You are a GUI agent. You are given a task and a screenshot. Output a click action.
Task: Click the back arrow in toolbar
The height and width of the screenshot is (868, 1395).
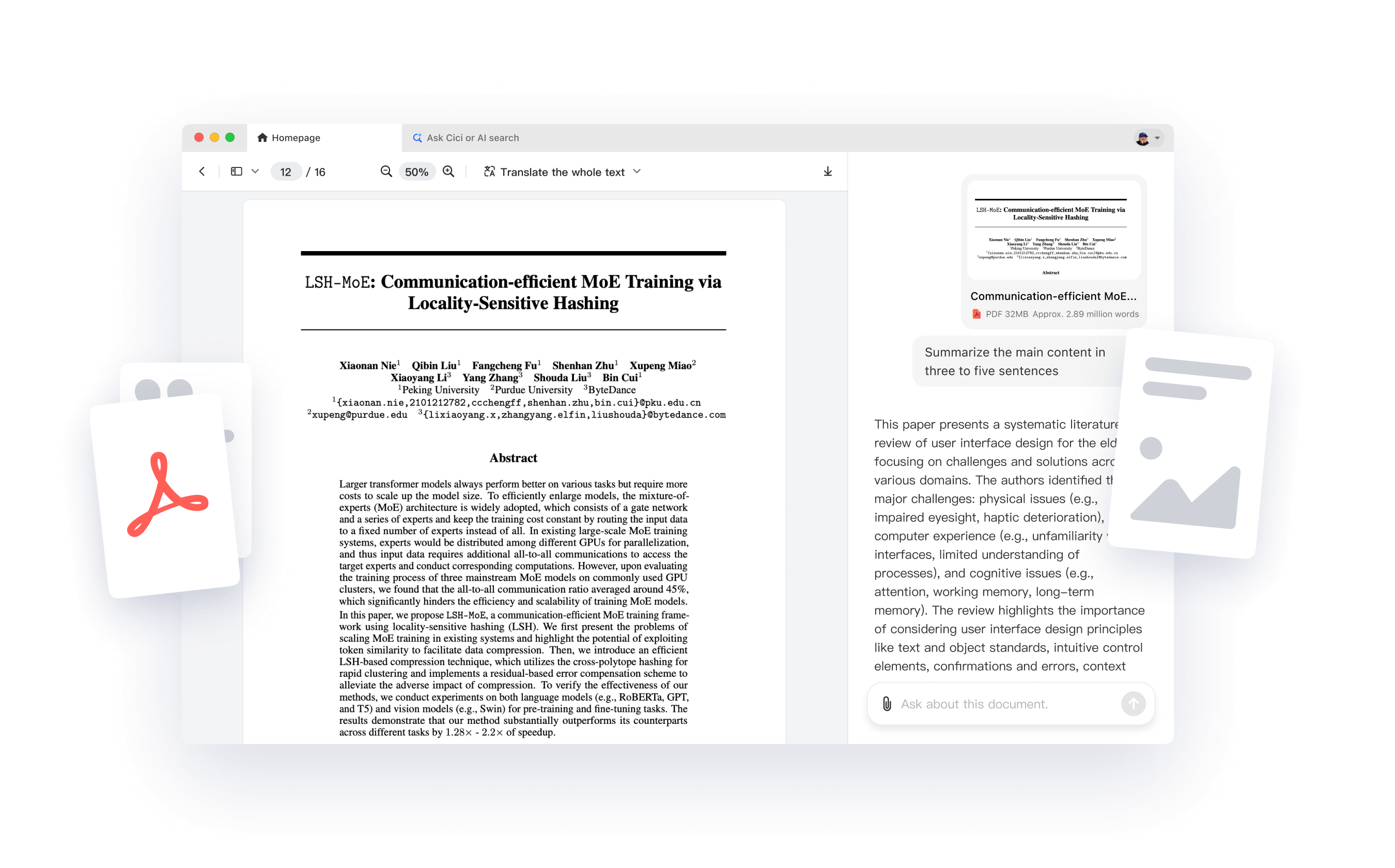click(x=202, y=172)
